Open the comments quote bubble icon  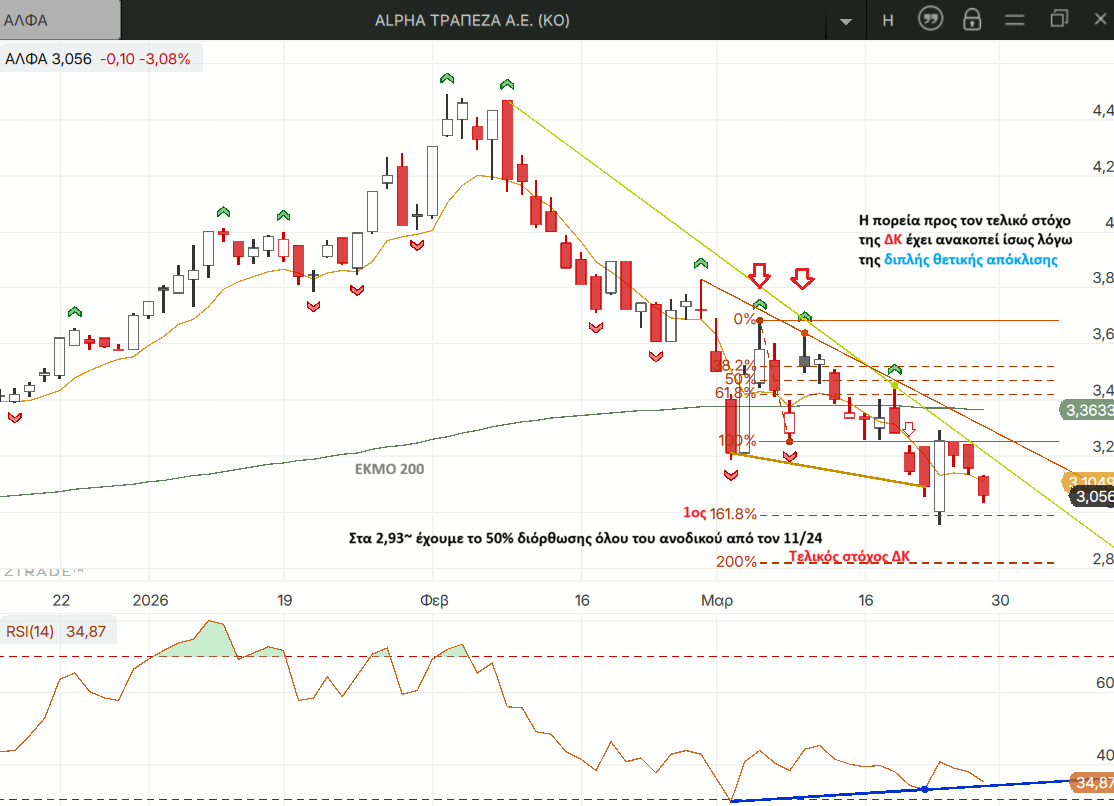coord(930,20)
